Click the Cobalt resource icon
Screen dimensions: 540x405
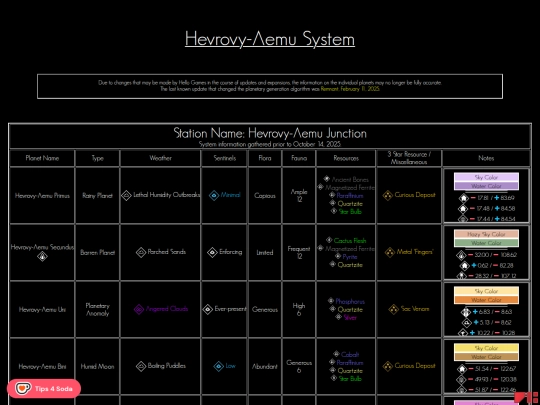(336, 354)
